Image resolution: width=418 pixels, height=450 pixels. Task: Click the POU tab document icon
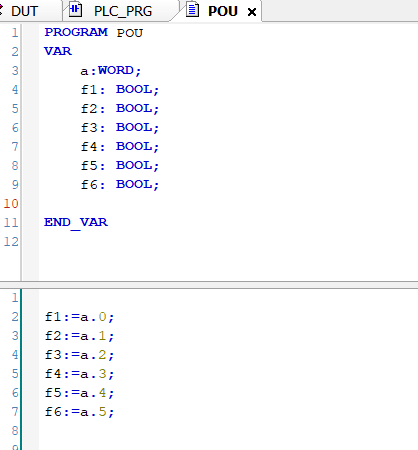tap(192, 10)
